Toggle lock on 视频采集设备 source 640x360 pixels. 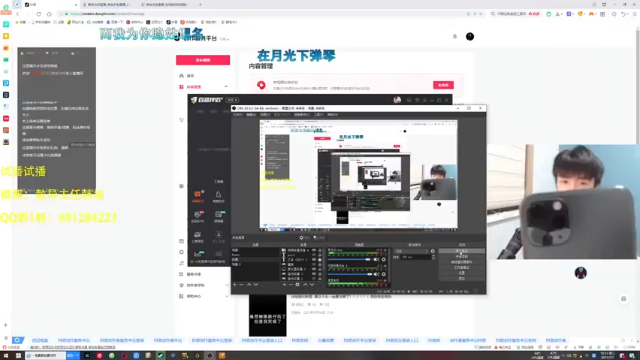pyautogui.click(x=320, y=250)
